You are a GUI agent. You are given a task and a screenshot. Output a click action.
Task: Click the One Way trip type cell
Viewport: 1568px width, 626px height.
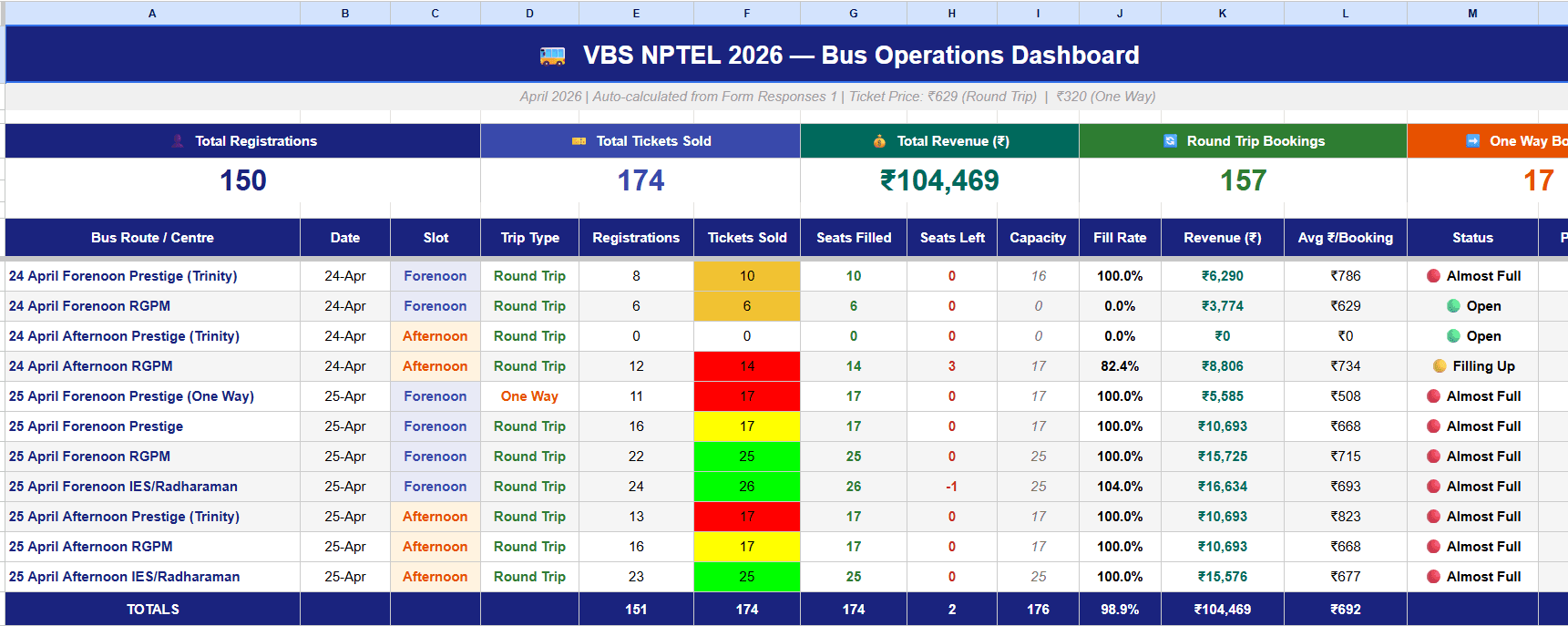[x=529, y=396]
